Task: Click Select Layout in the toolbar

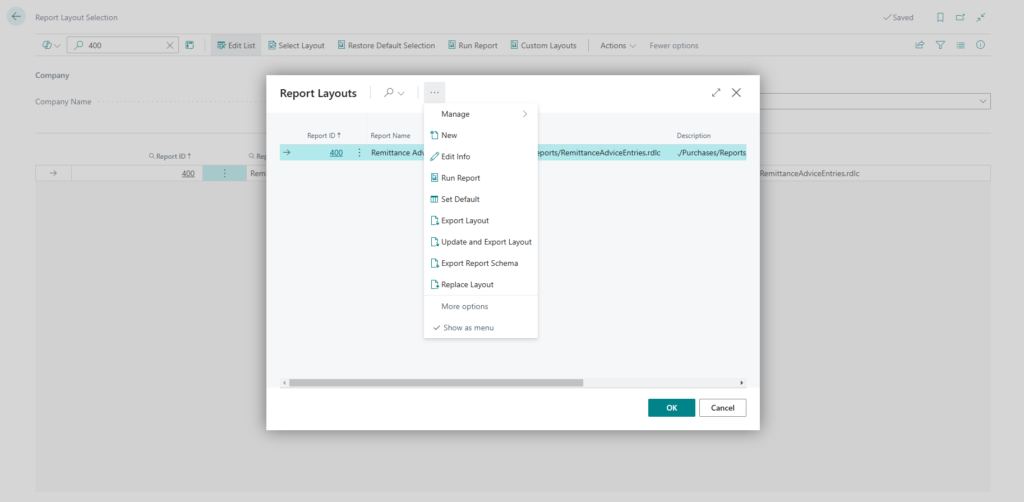Action: coord(296,46)
